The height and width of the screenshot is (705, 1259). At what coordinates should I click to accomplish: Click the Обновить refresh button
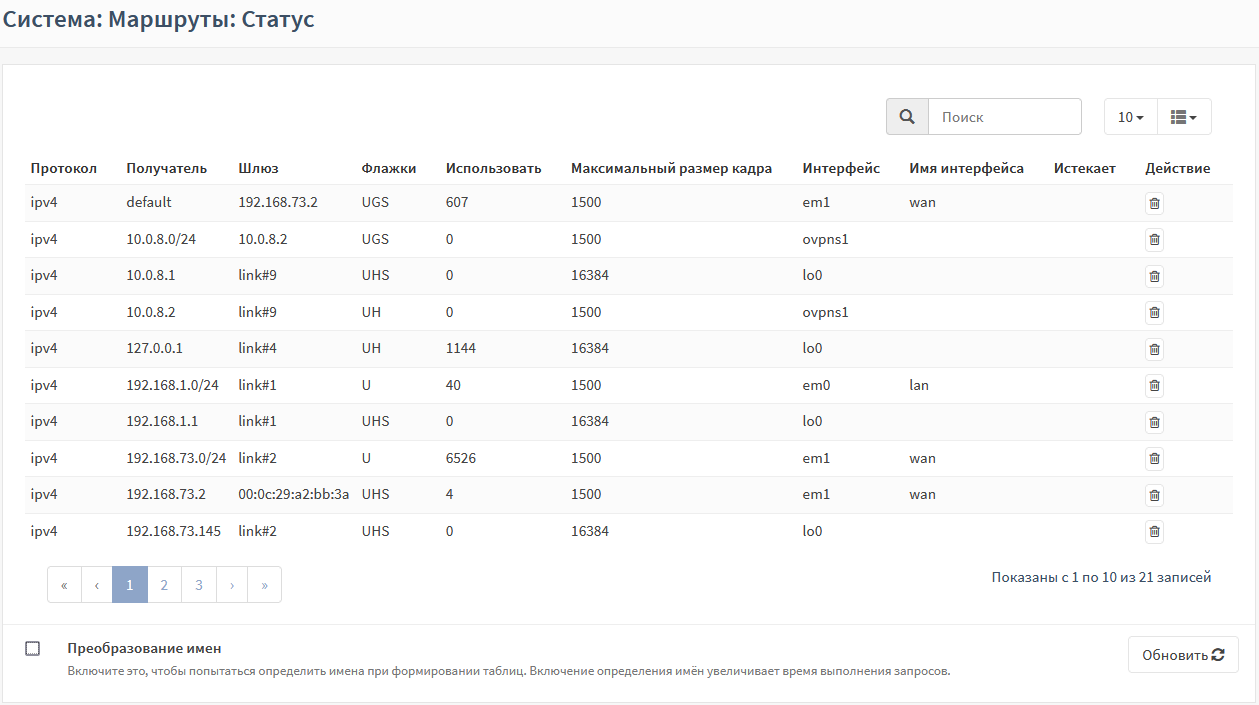tap(1183, 655)
